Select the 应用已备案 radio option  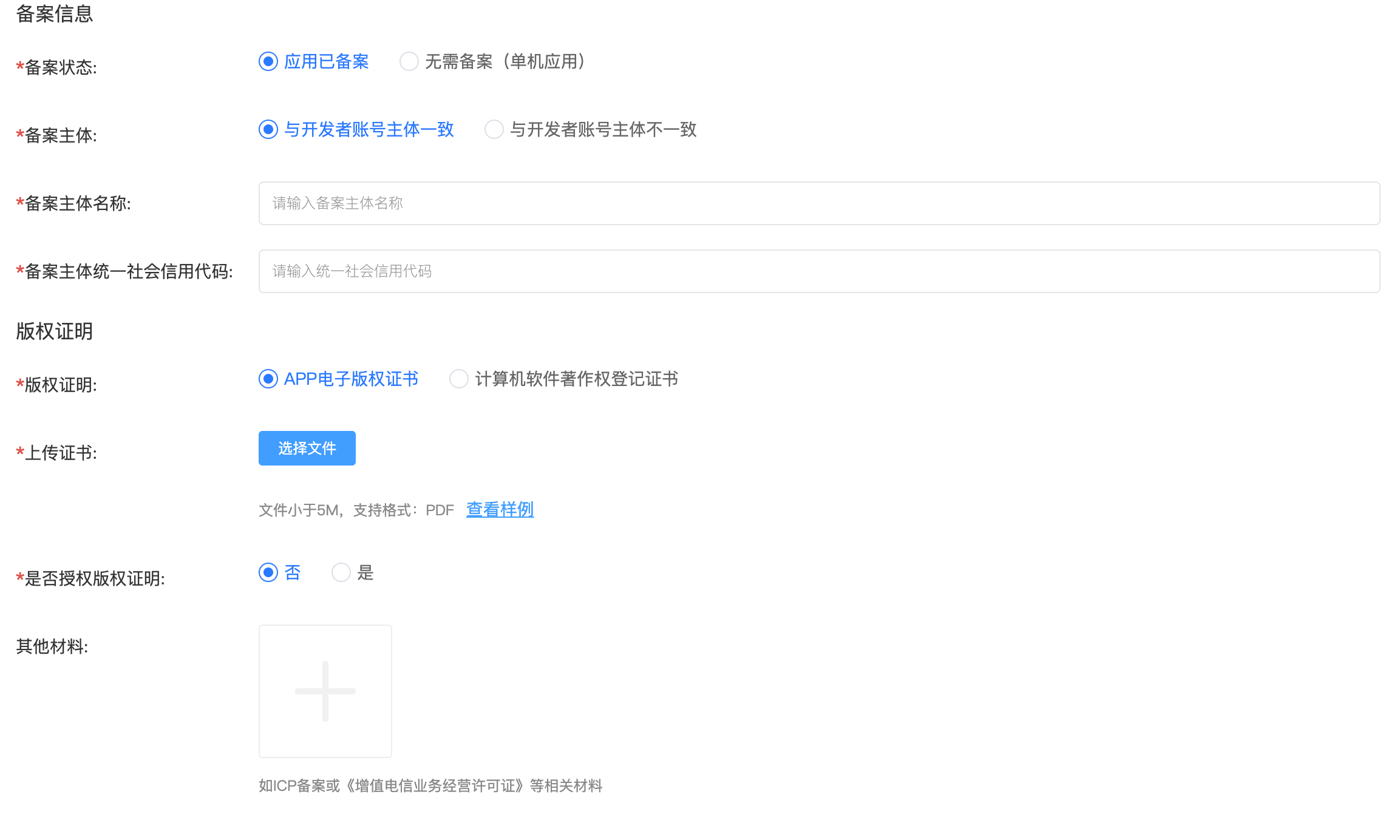(268, 61)
